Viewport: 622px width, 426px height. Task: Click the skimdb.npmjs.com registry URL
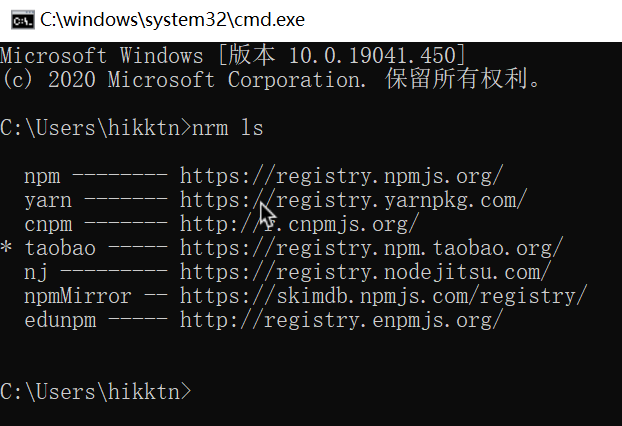tap(384, 296)
